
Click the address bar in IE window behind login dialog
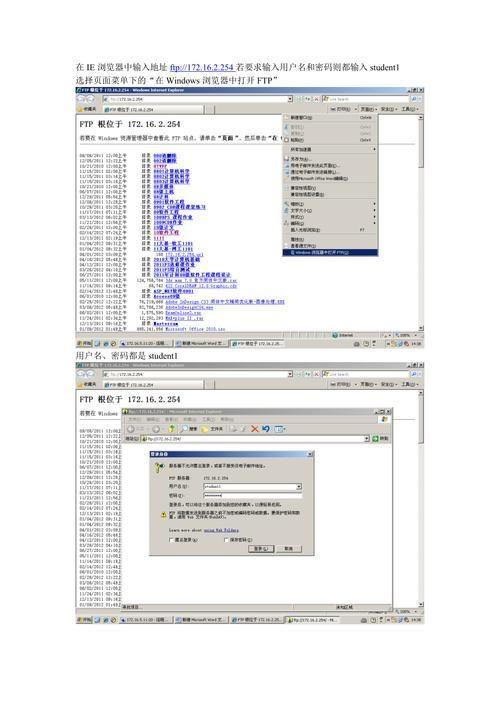click(x=197, y=374)
